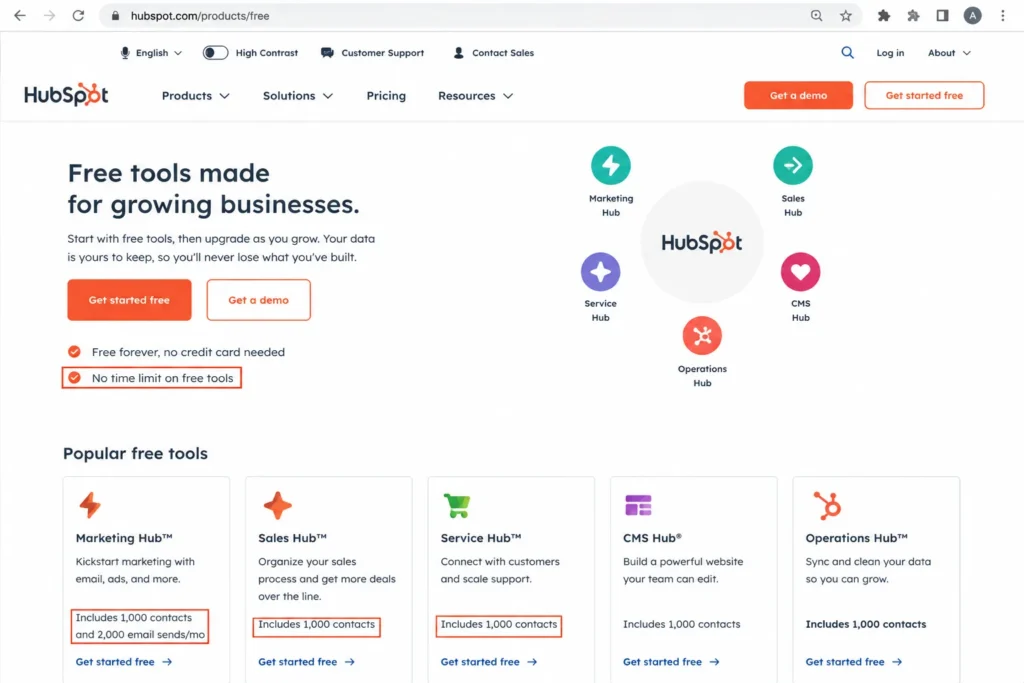This screenshot has width=1024, height=683.
Task: Click Get started free under Operations Hub card
Action: [x=854, y=661]
